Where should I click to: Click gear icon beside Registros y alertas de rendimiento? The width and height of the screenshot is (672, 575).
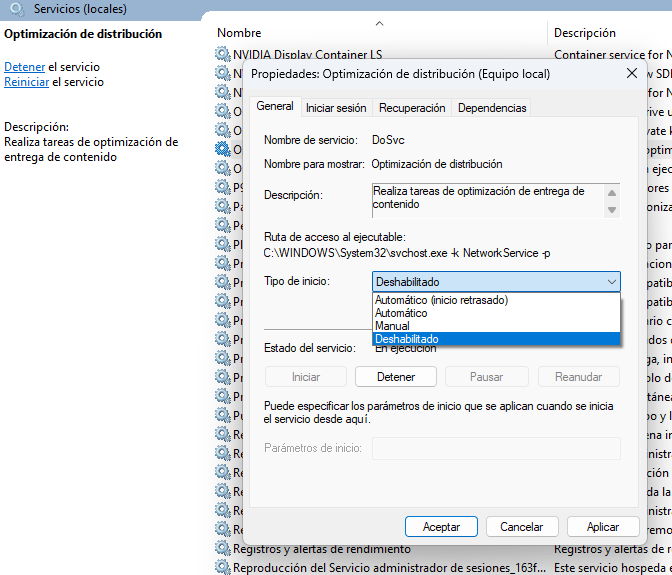tap(222, 549)
